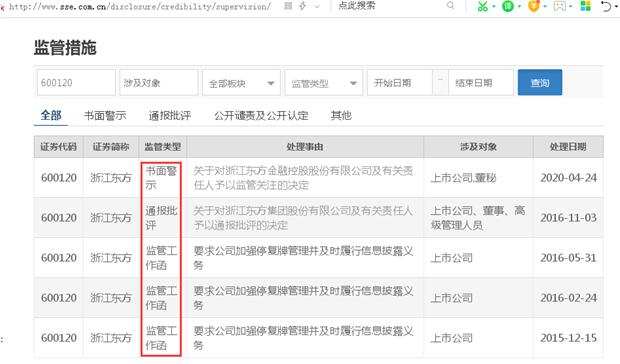This screenshot has height=364, width=620.
Task: Open the 全部板块 dropdown
Action: click(241, 83)
